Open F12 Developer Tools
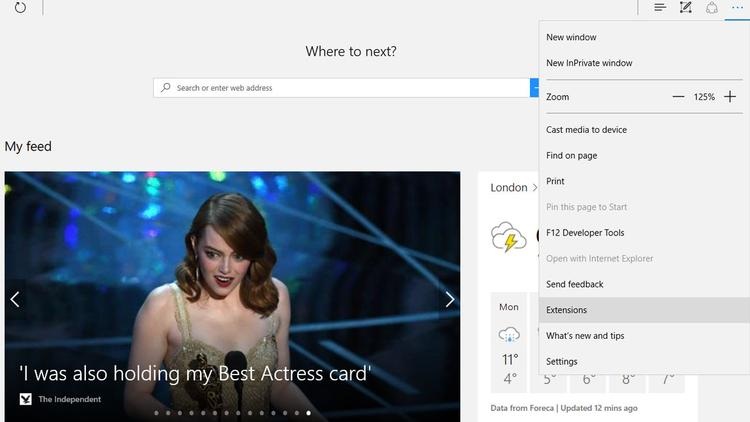This screenshot has width=750, height=422. pyautogui.click(x=585, y=233)
